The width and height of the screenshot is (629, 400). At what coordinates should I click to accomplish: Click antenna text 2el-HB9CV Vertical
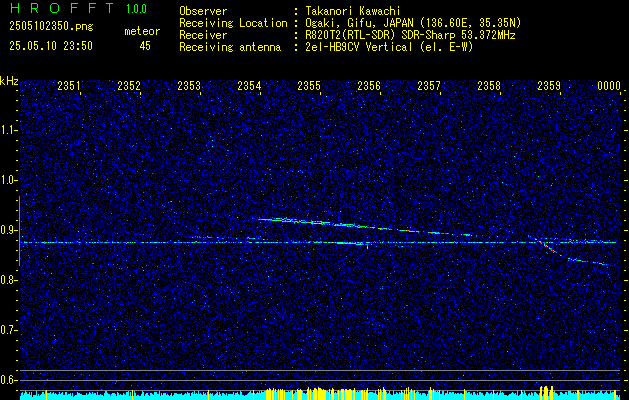point(359,47)
